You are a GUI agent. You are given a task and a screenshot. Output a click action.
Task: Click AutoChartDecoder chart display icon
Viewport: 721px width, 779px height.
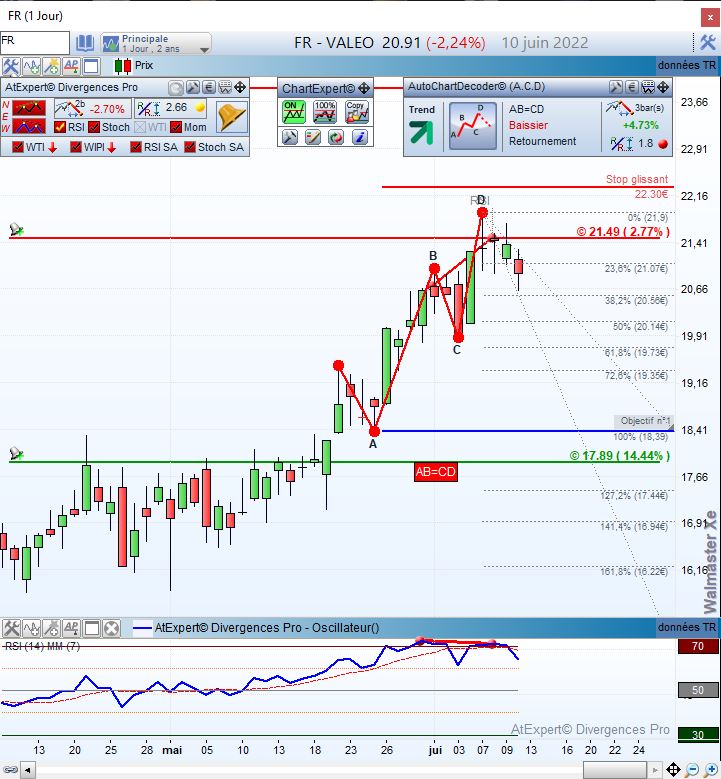tap(648, 87)
